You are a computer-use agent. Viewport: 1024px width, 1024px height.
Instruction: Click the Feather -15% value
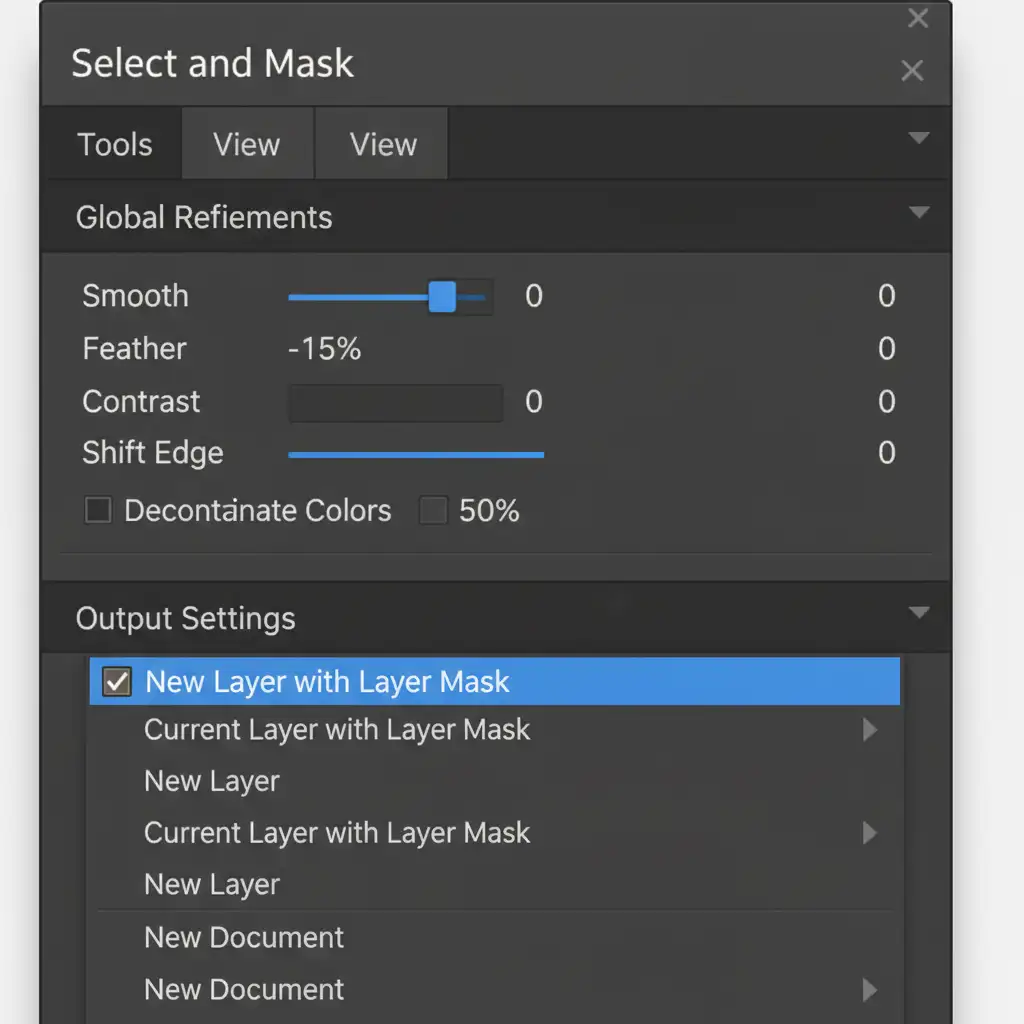click(x=324, y=349)
